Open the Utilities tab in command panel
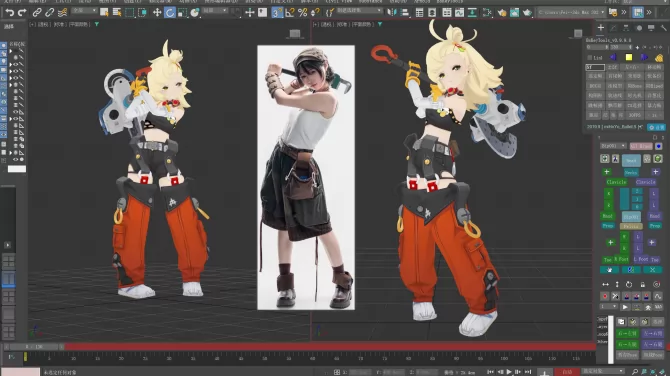 (664, 28)
